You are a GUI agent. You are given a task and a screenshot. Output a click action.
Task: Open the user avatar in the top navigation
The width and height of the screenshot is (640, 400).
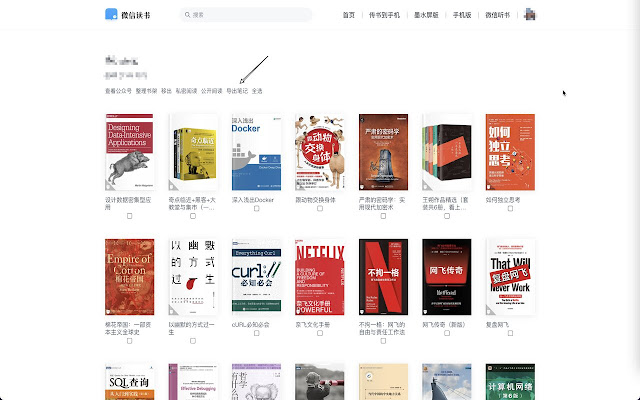point(529,14)
